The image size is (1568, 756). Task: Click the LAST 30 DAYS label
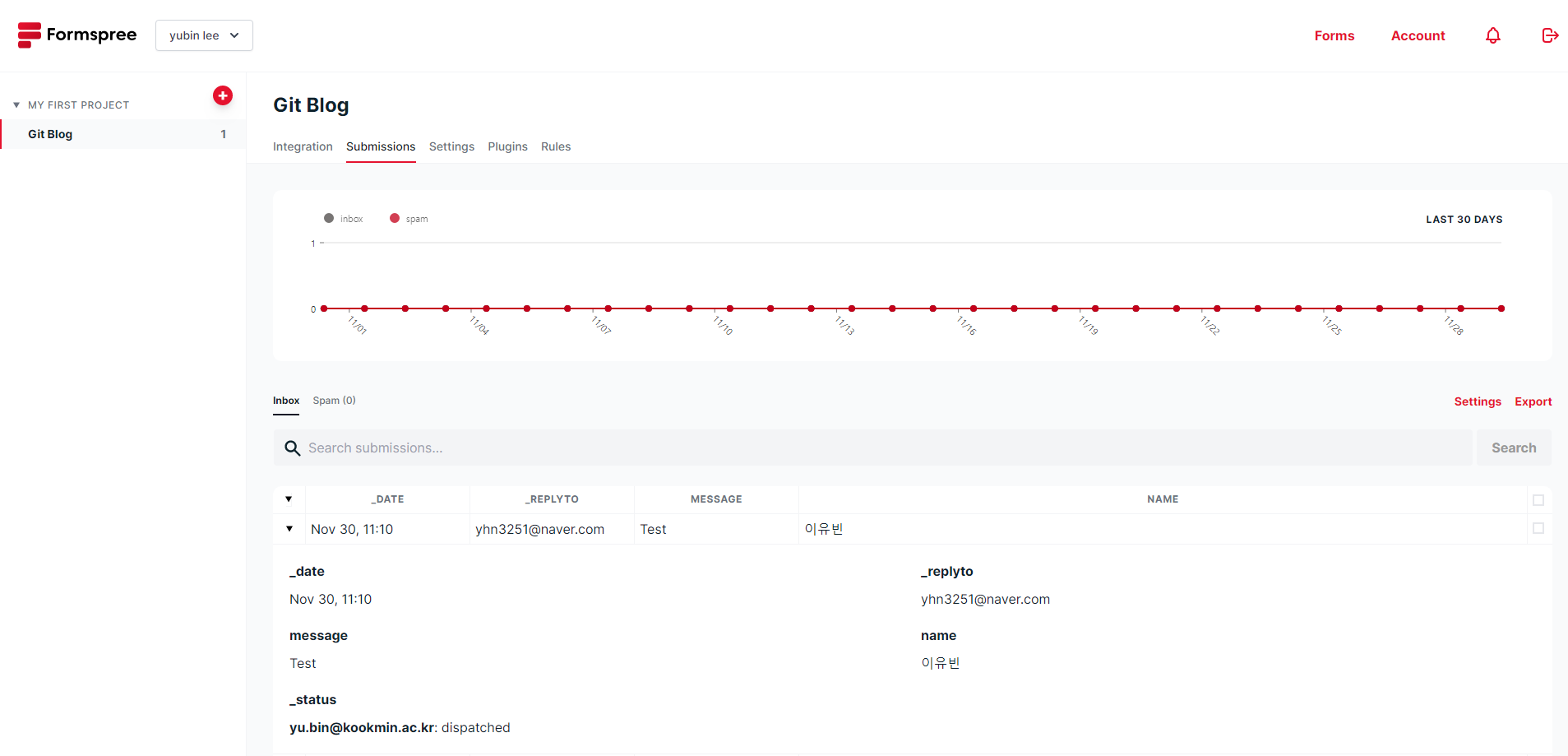coord(1464,220)
